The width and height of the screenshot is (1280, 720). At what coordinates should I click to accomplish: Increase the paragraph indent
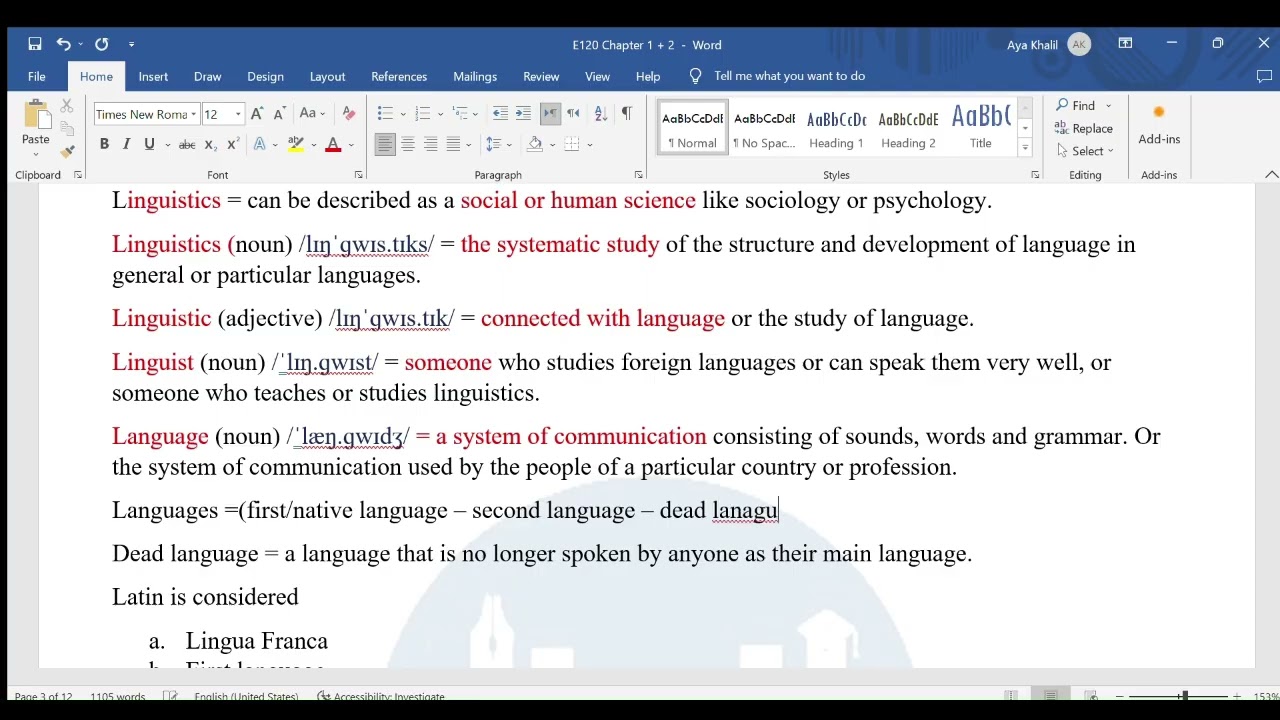(523, 114)
